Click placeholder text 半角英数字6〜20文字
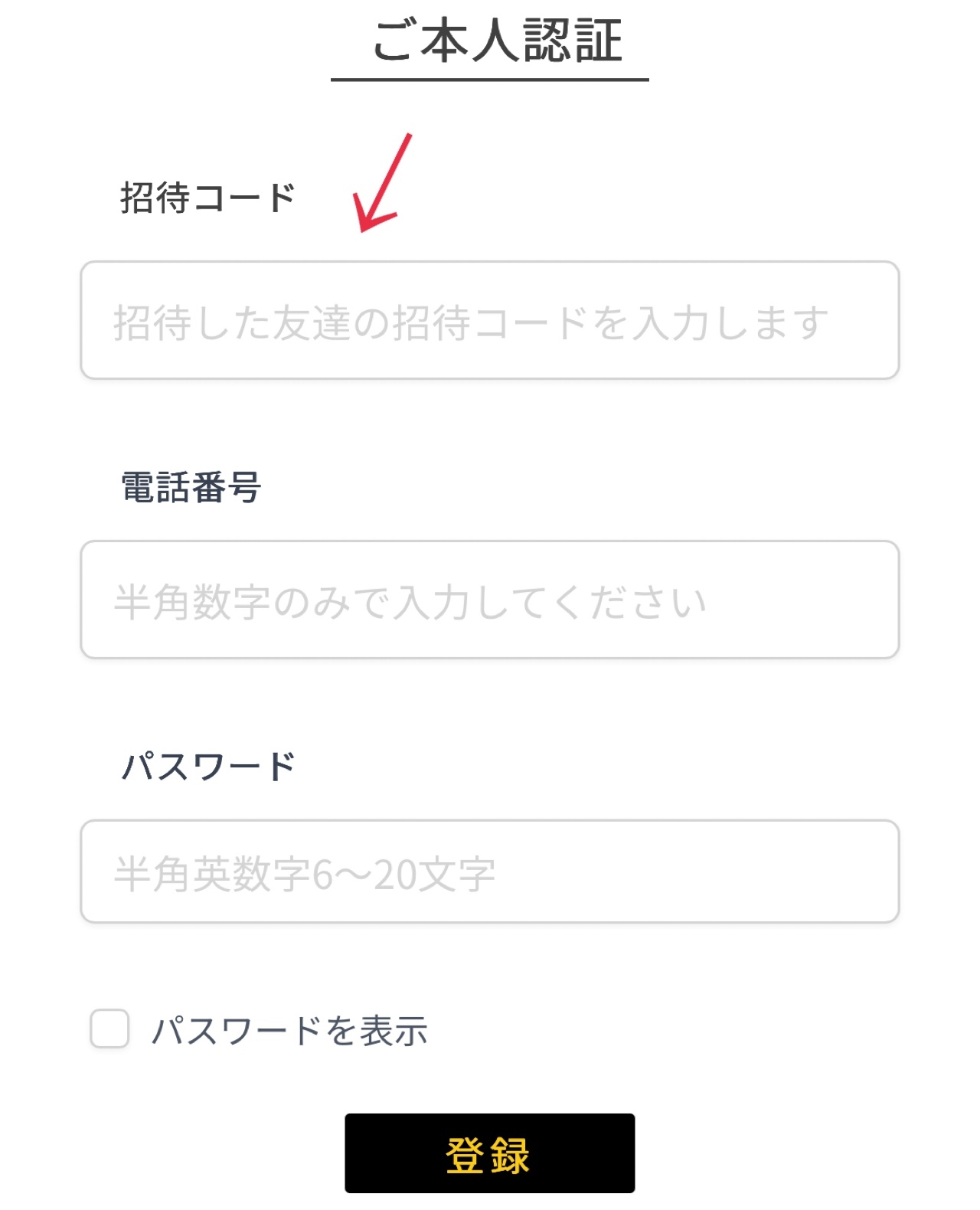980x1210 pixels. tap(305, 874)
